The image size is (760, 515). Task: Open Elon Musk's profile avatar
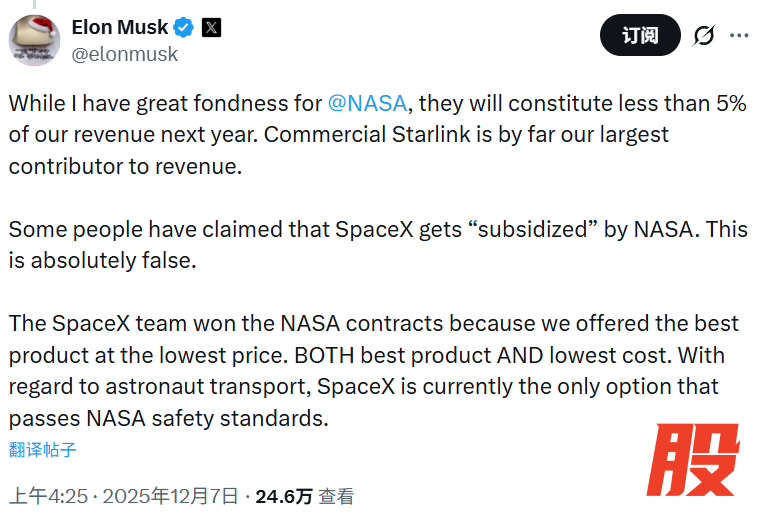pos(35,40)
